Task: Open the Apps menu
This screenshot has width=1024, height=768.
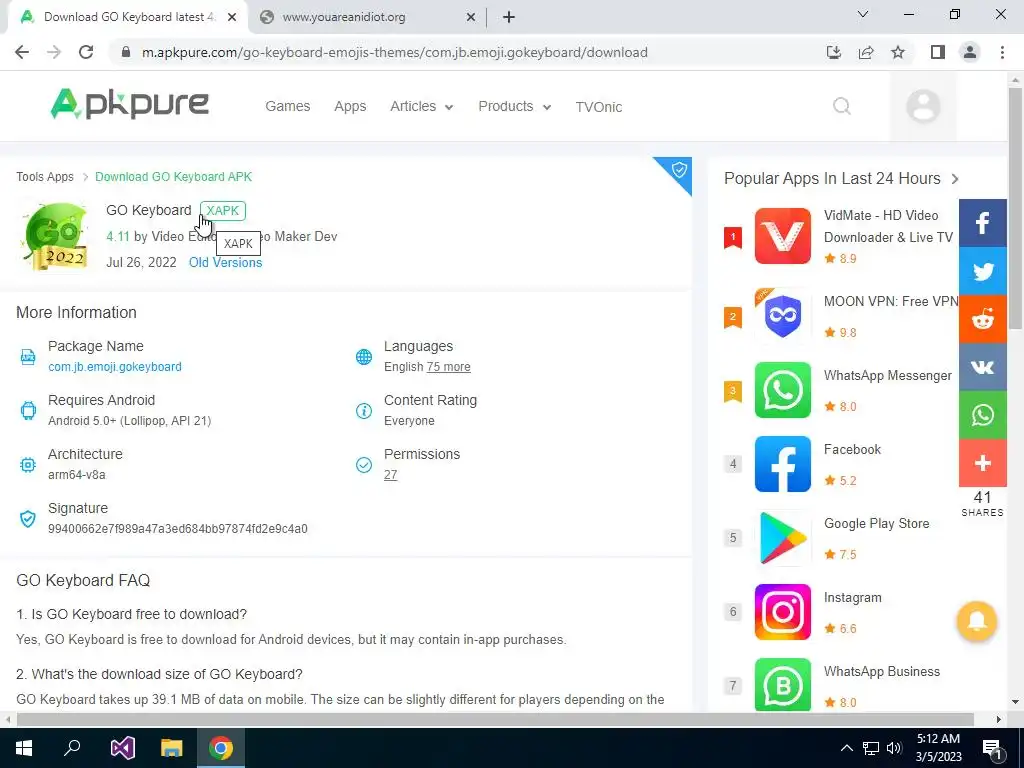Action: [x=350, y=106]
